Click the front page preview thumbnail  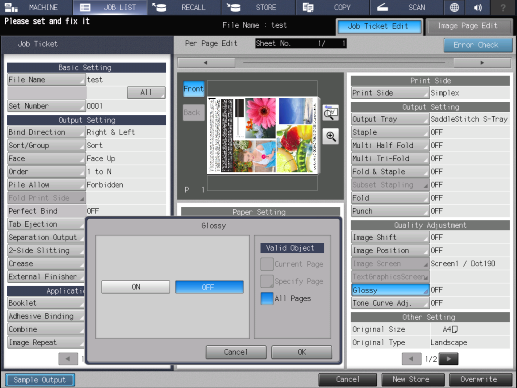pos(262,135)
